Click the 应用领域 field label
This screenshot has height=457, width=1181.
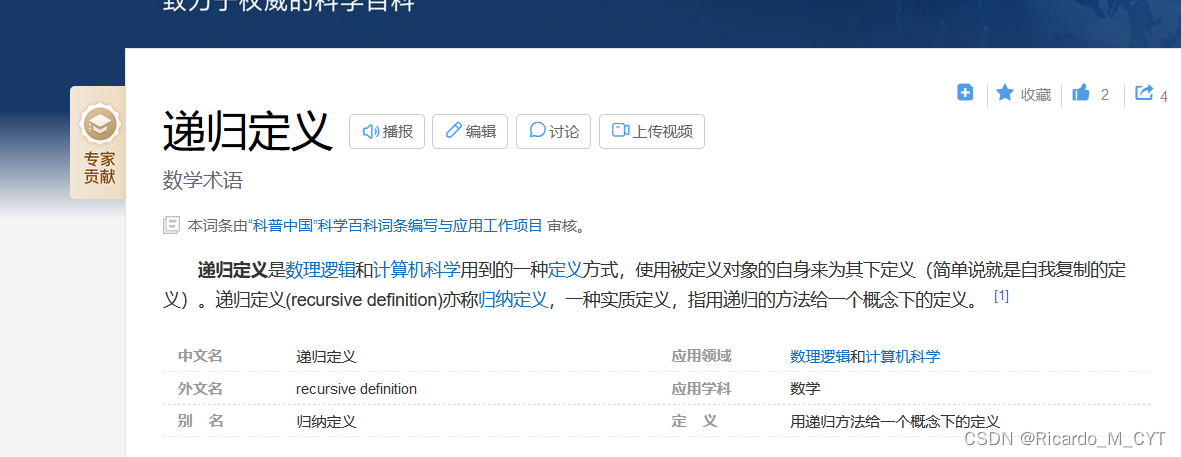(701, 356)
